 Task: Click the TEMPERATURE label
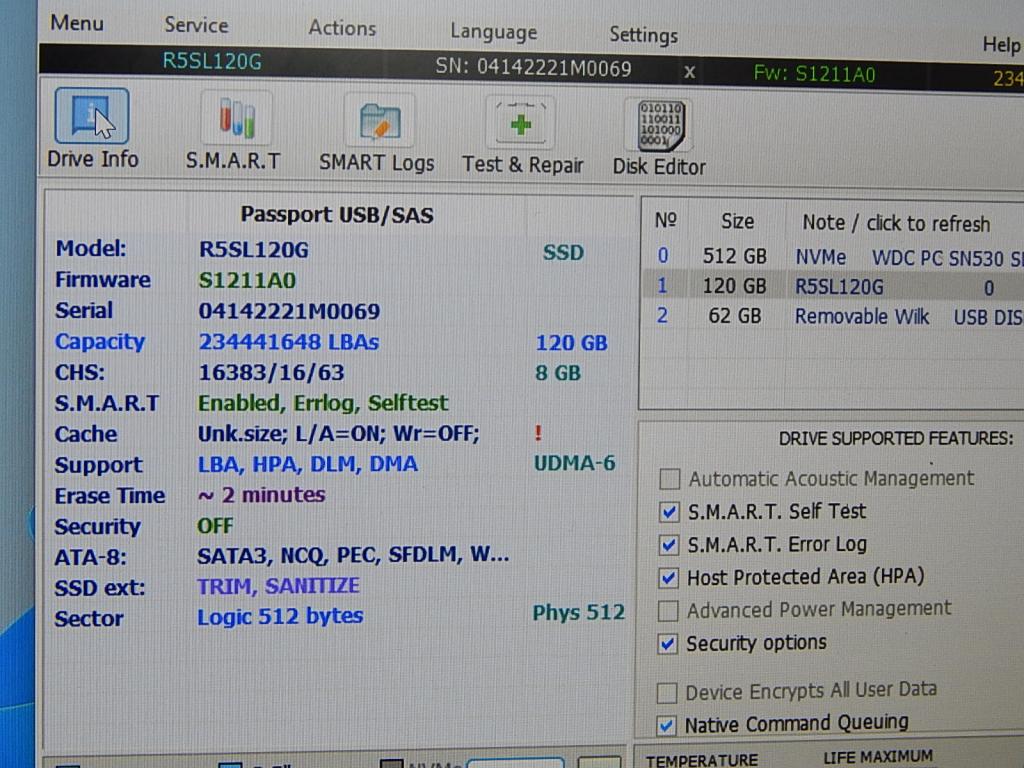click(702, 760)
